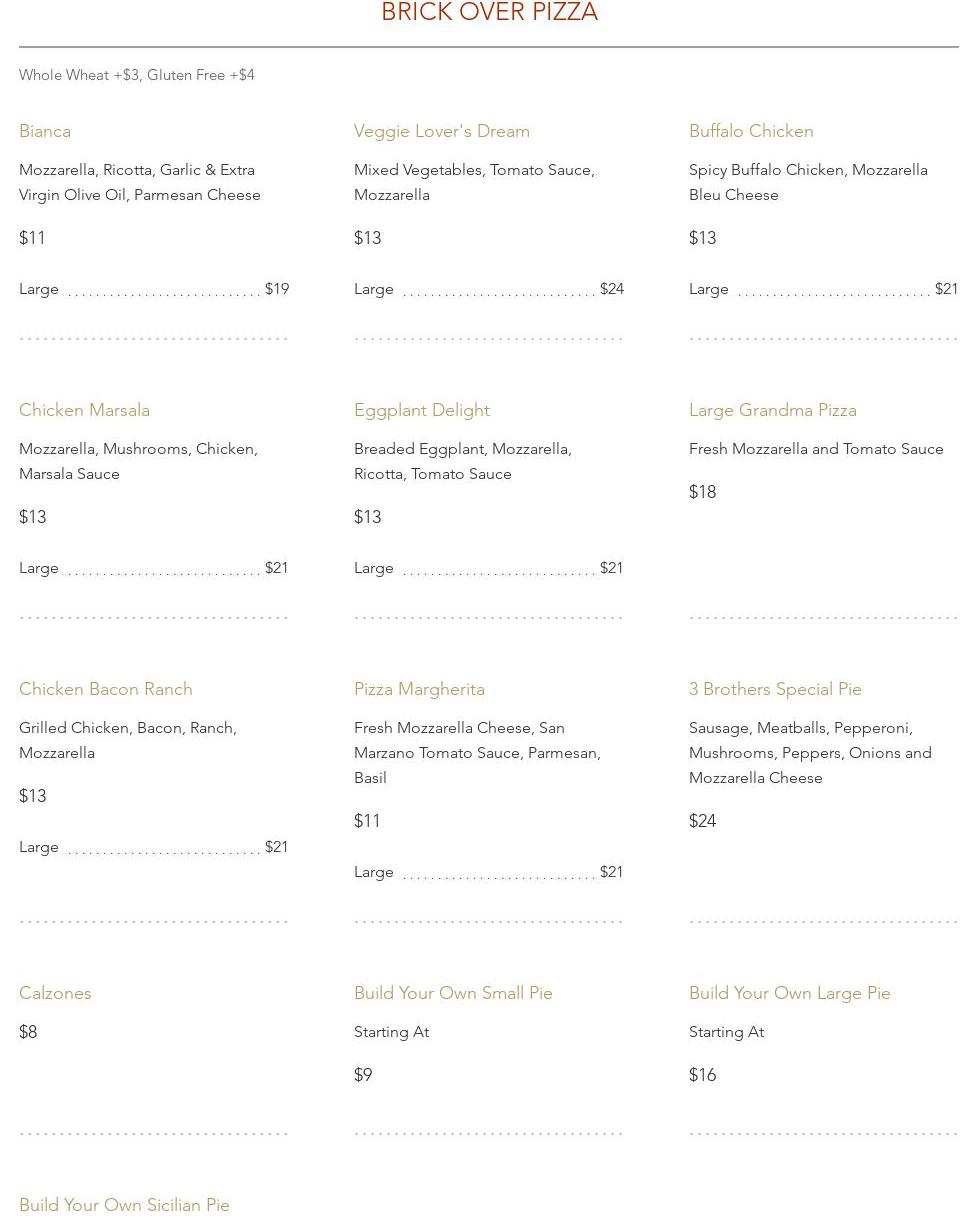
Task: Click the $16 starting price for Large Pie
Action: pyautogui.click(x=702, y=1075)
